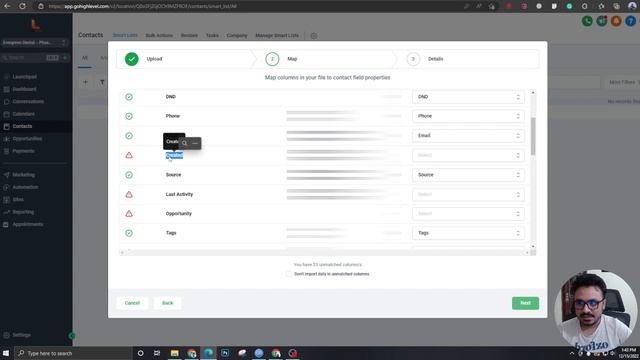Click the blue help question icon
640x360 pixels.
[x=630, y=21]
